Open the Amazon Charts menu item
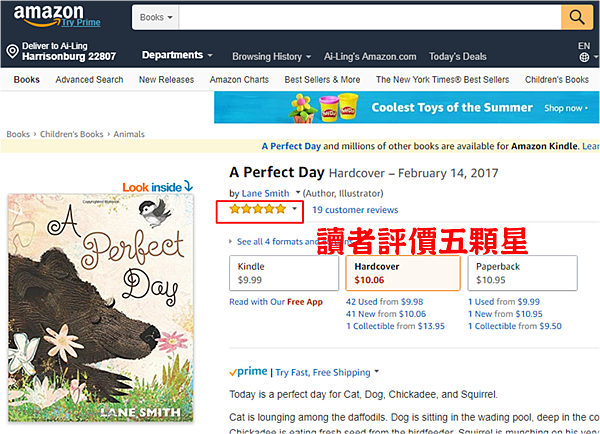 (239, 80)
